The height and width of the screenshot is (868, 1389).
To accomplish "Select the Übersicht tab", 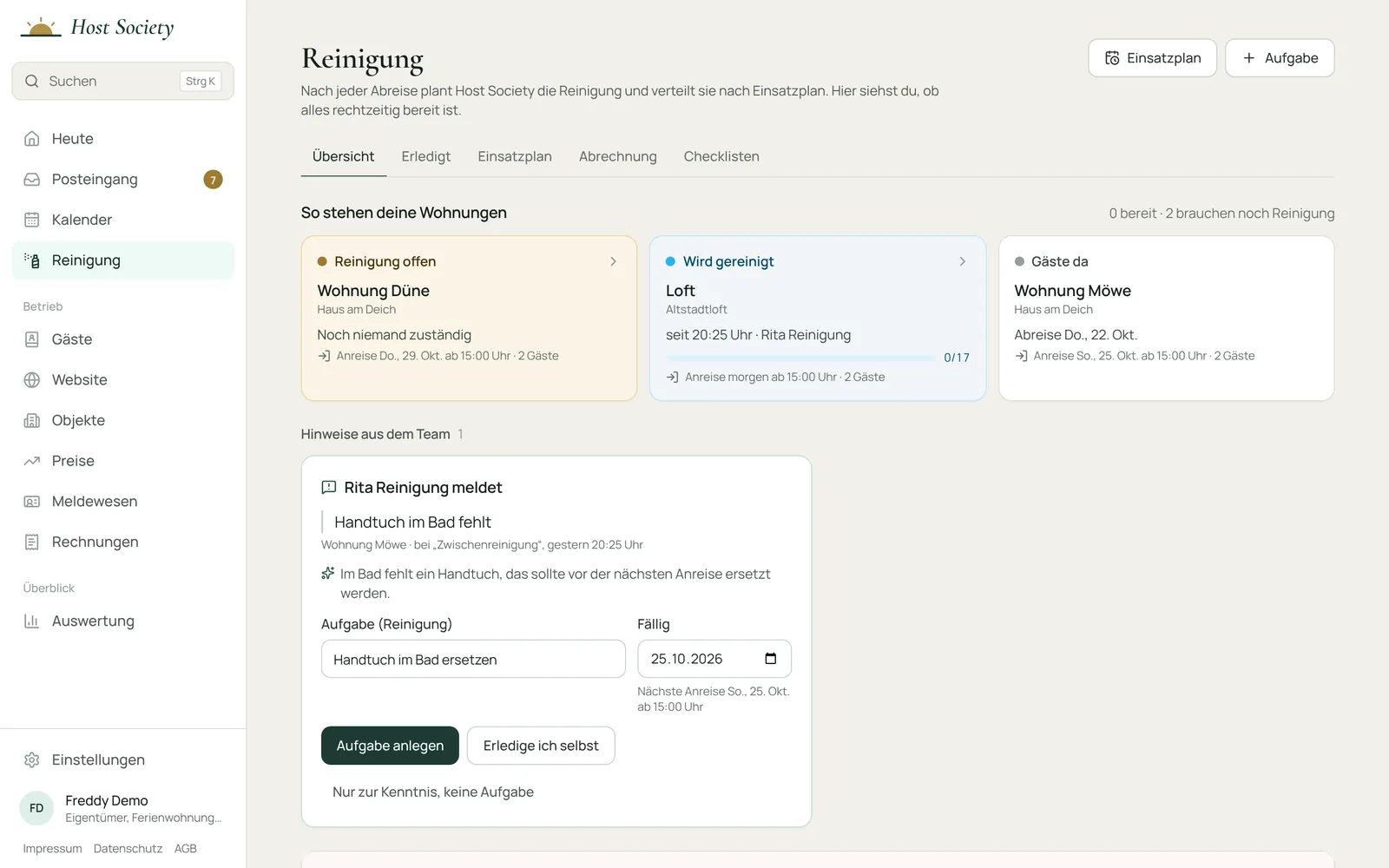I will 344,156.
